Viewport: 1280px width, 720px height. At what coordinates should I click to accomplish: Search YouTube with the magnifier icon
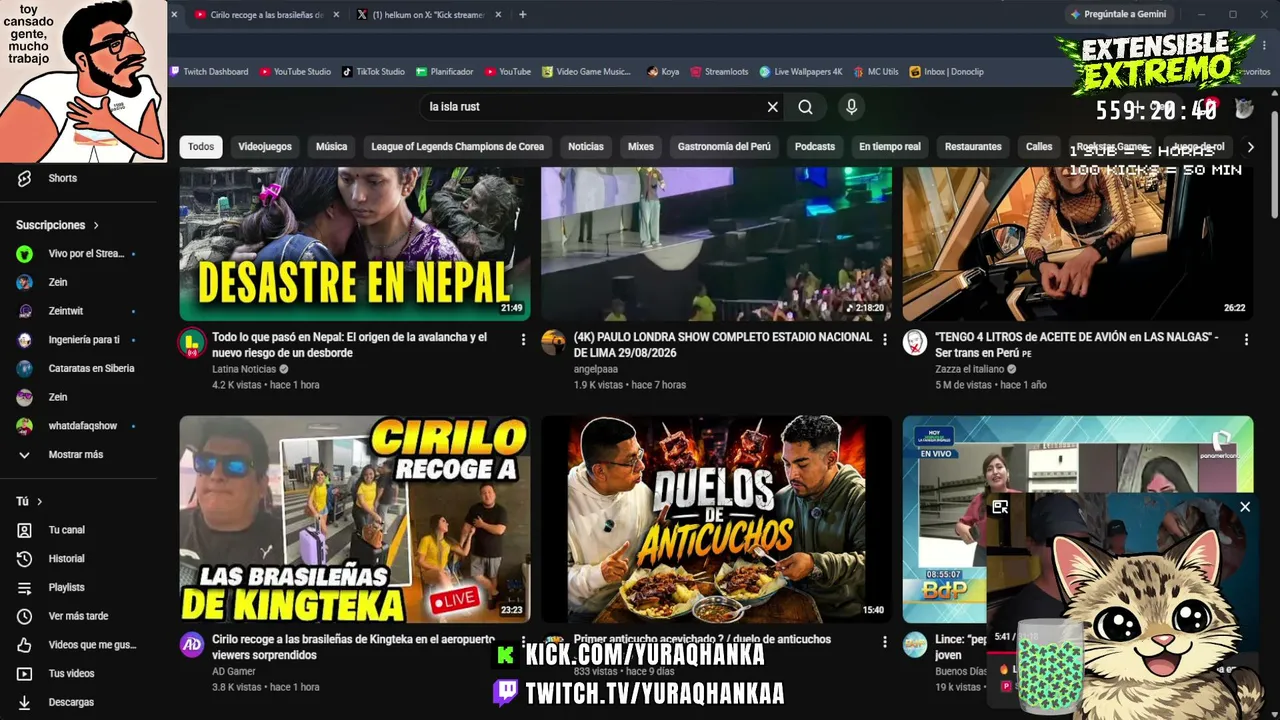click(805, 107)
